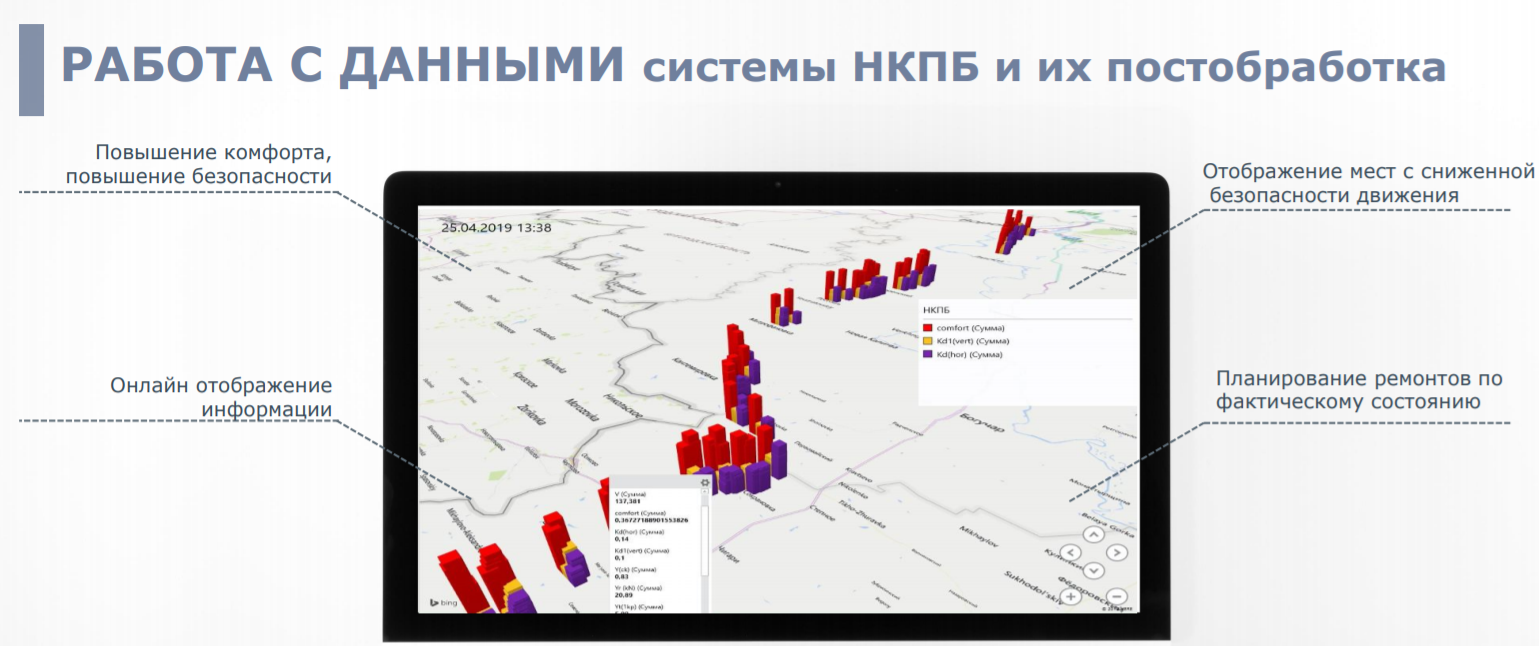This screenshot has width=1539, height=646.
Task: Rotate the map left with the left arrow
Action: (x=1070, y=552)
